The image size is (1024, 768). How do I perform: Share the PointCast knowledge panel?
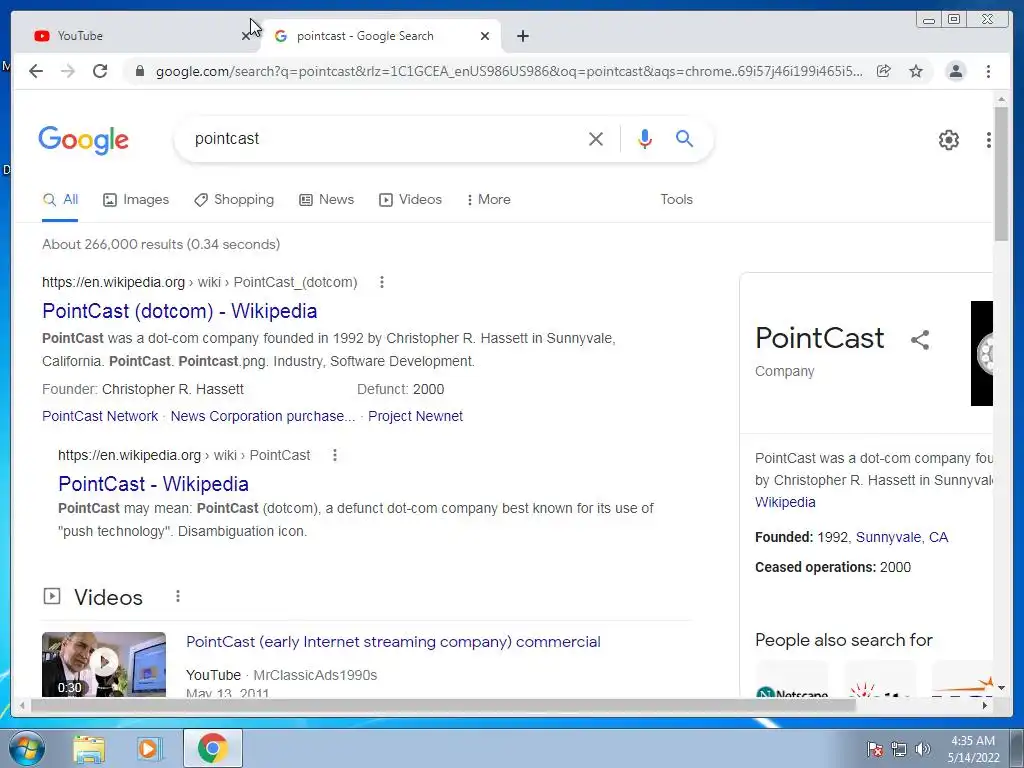(920, 340)
